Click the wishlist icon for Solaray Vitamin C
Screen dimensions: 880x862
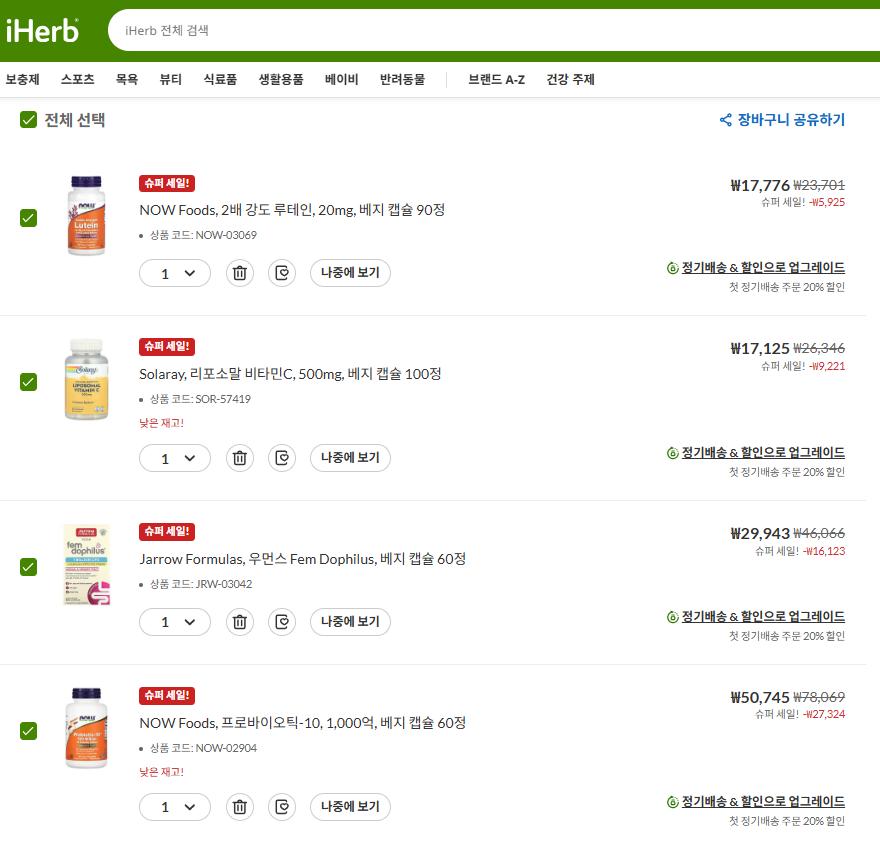point(282,458)
